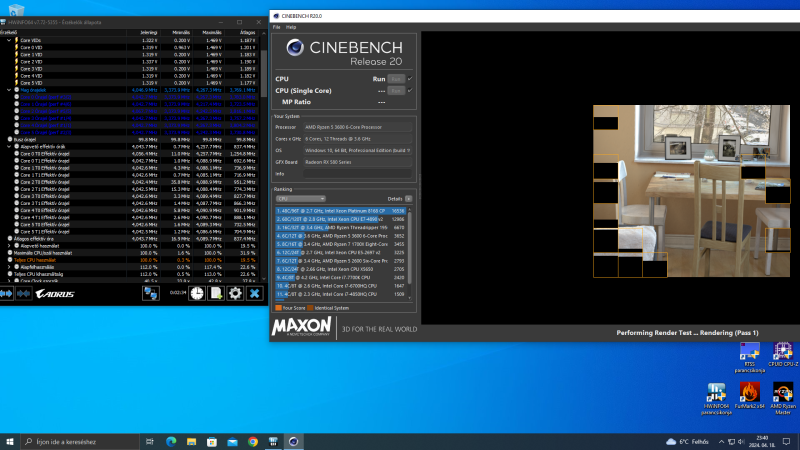Click the Windows Start button
Screen dimensions: 800x450
tap(10, 442)
